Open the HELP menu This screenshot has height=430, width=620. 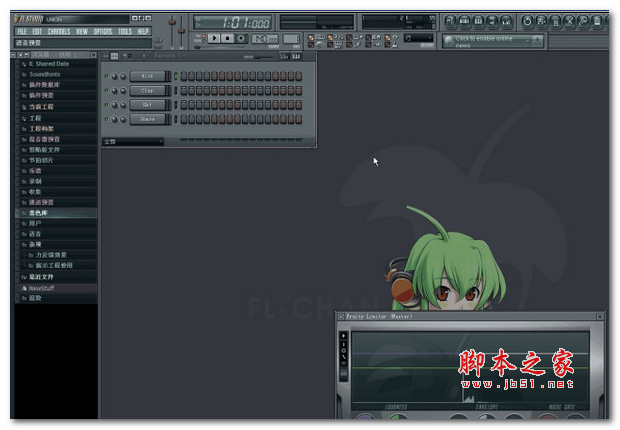pos(143,31)
